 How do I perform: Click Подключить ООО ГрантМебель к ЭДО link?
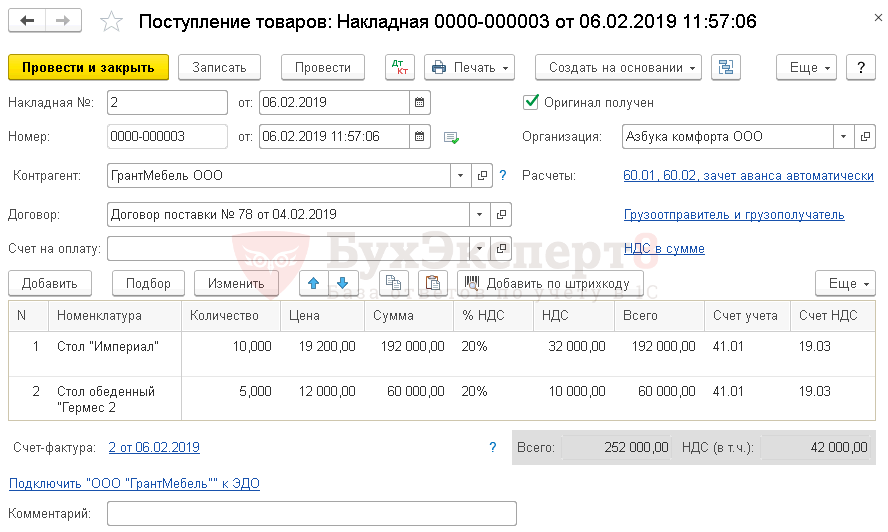(134, 483)
